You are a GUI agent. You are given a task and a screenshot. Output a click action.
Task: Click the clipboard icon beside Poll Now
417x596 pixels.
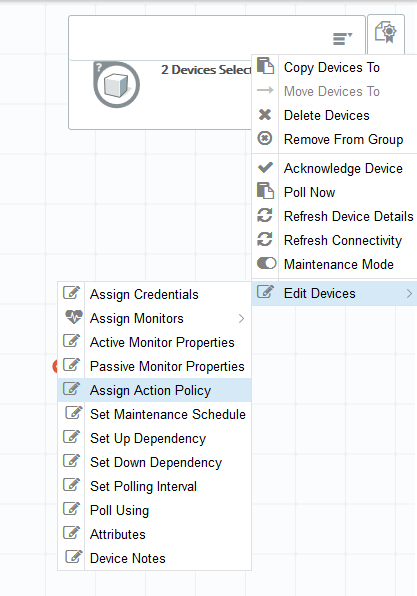[265, 190]
